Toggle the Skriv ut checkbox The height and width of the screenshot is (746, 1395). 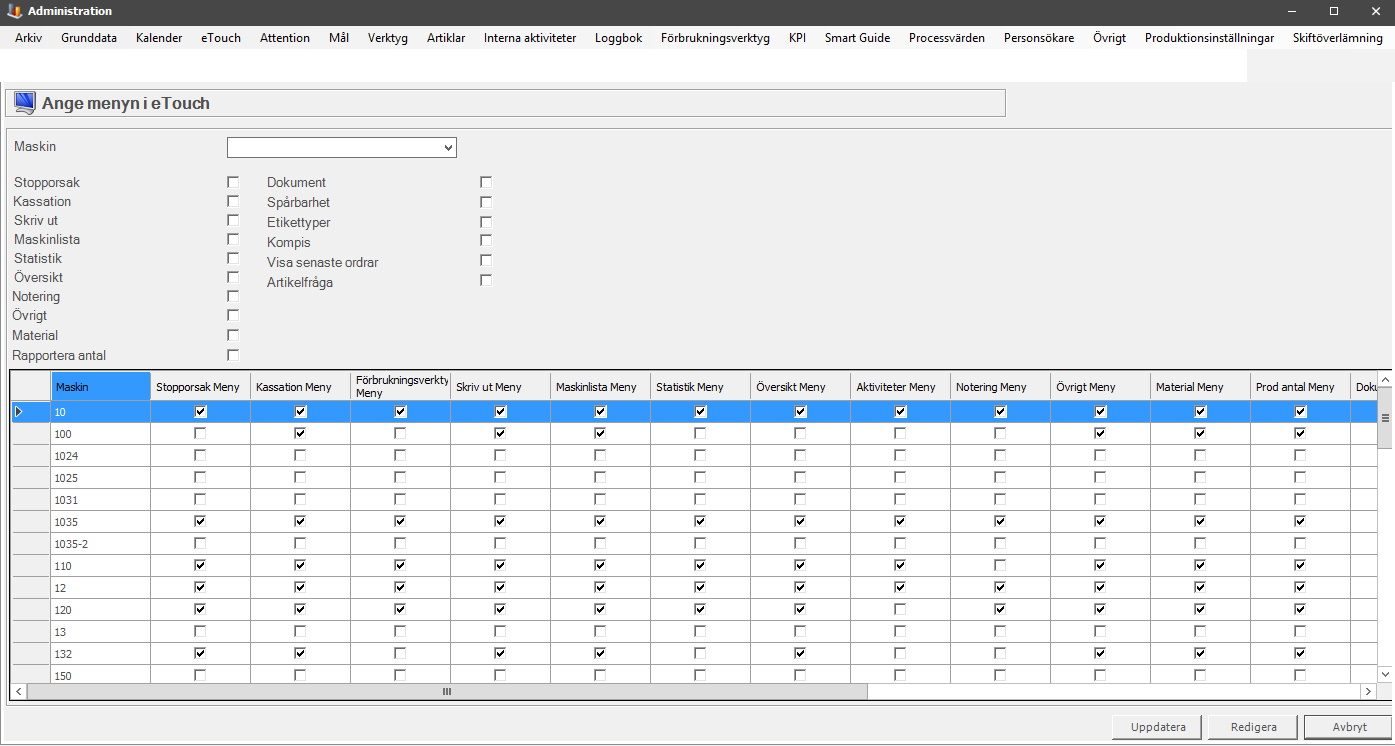click(x=233, y=220)
